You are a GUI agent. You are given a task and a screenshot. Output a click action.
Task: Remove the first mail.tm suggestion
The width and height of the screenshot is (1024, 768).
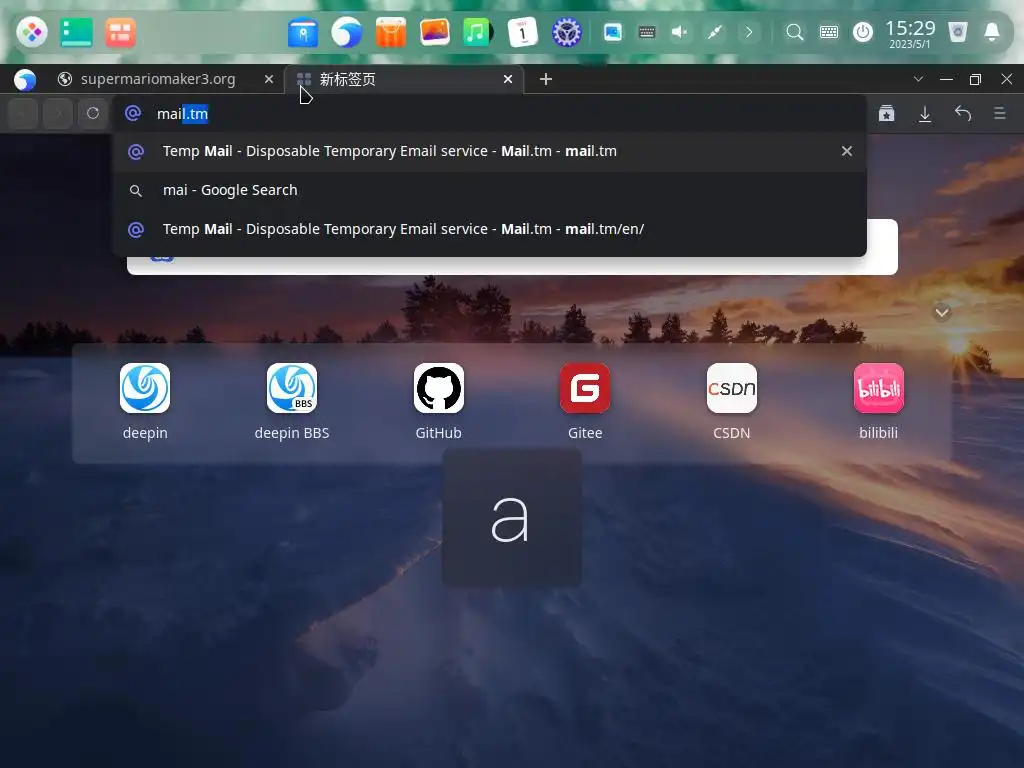[846, 151]
